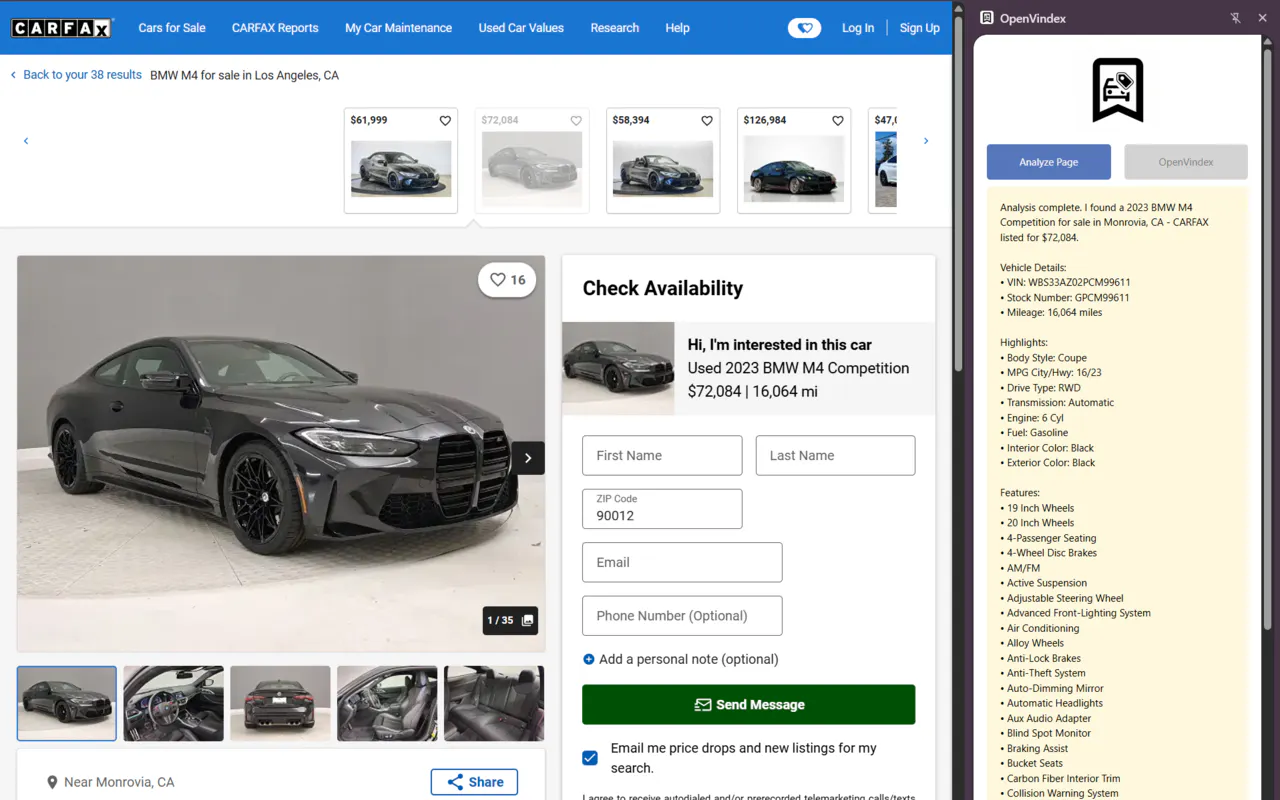The width and height of the screenshot is (1280, 800).
Task: Toggle email me price drops checkbox
Action: click(x=590, y=758)
